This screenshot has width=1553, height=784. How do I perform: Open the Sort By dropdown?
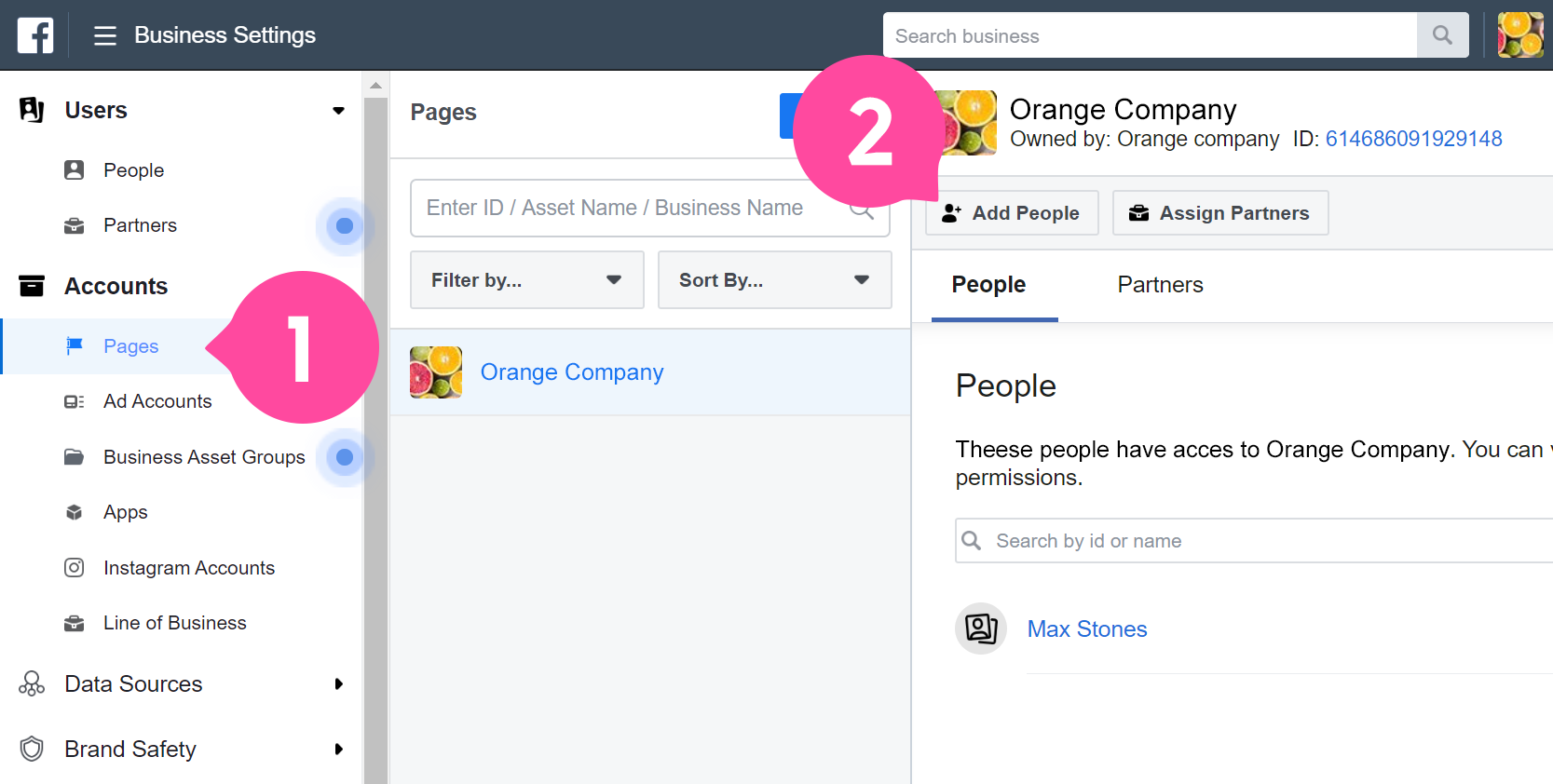tap(775, 280)
